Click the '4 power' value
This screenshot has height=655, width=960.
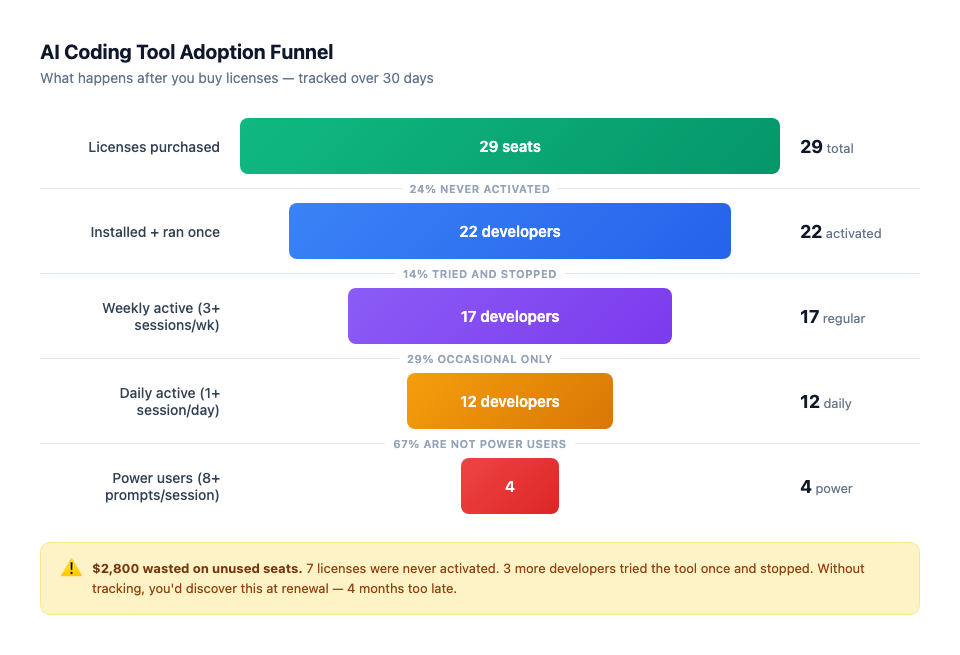point(827,487)
